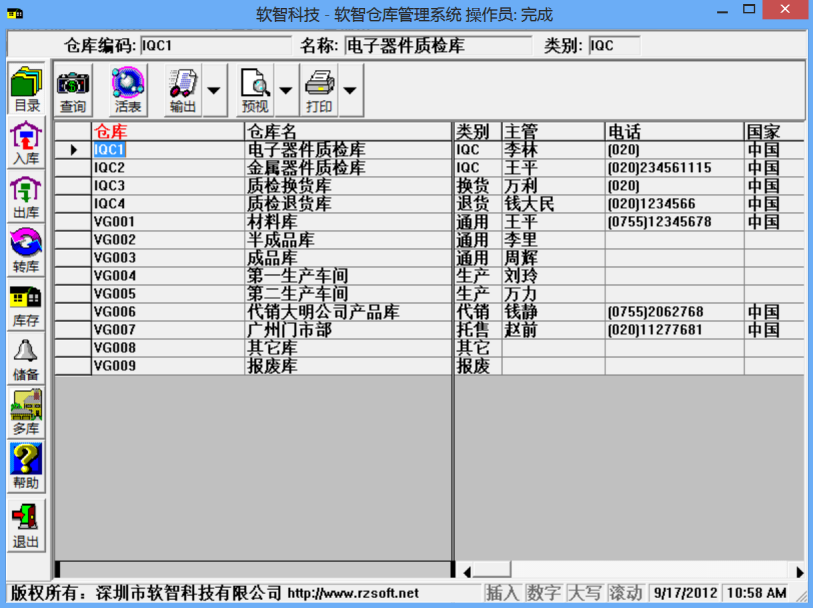Click the 材料库 name cell
Screen dimensions: 813x608
point(348,222)
